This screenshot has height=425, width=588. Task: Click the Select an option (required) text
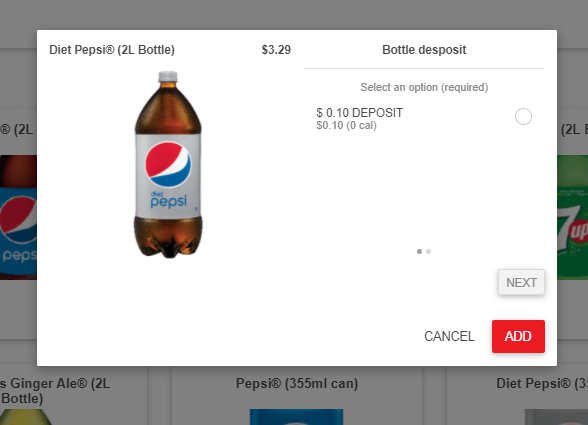click(424, 87)
